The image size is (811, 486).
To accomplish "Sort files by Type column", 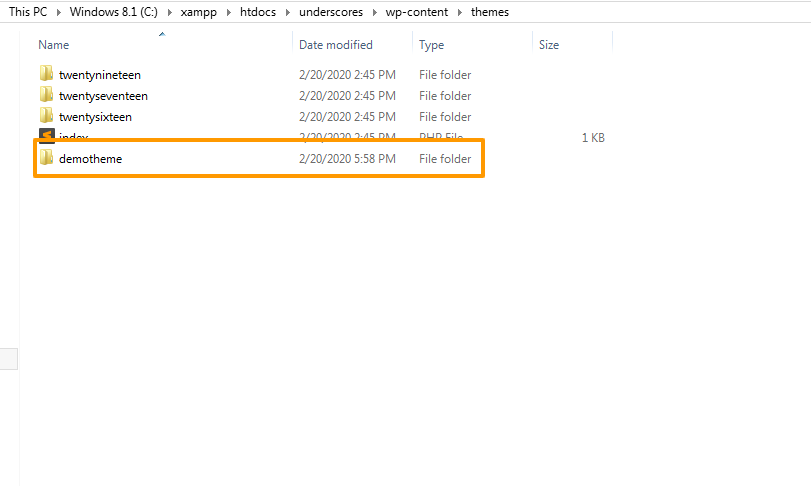I will click(x=431, y=45).
